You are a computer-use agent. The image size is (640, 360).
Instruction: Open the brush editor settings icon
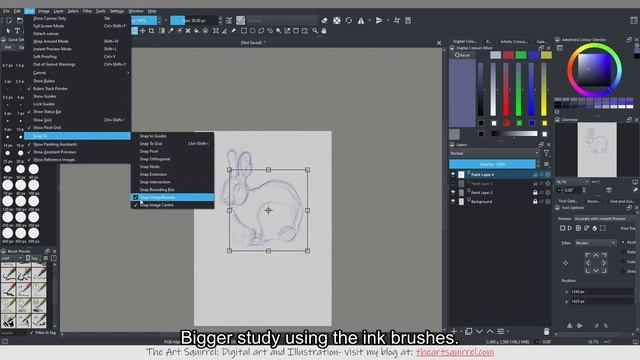point(229,20)
